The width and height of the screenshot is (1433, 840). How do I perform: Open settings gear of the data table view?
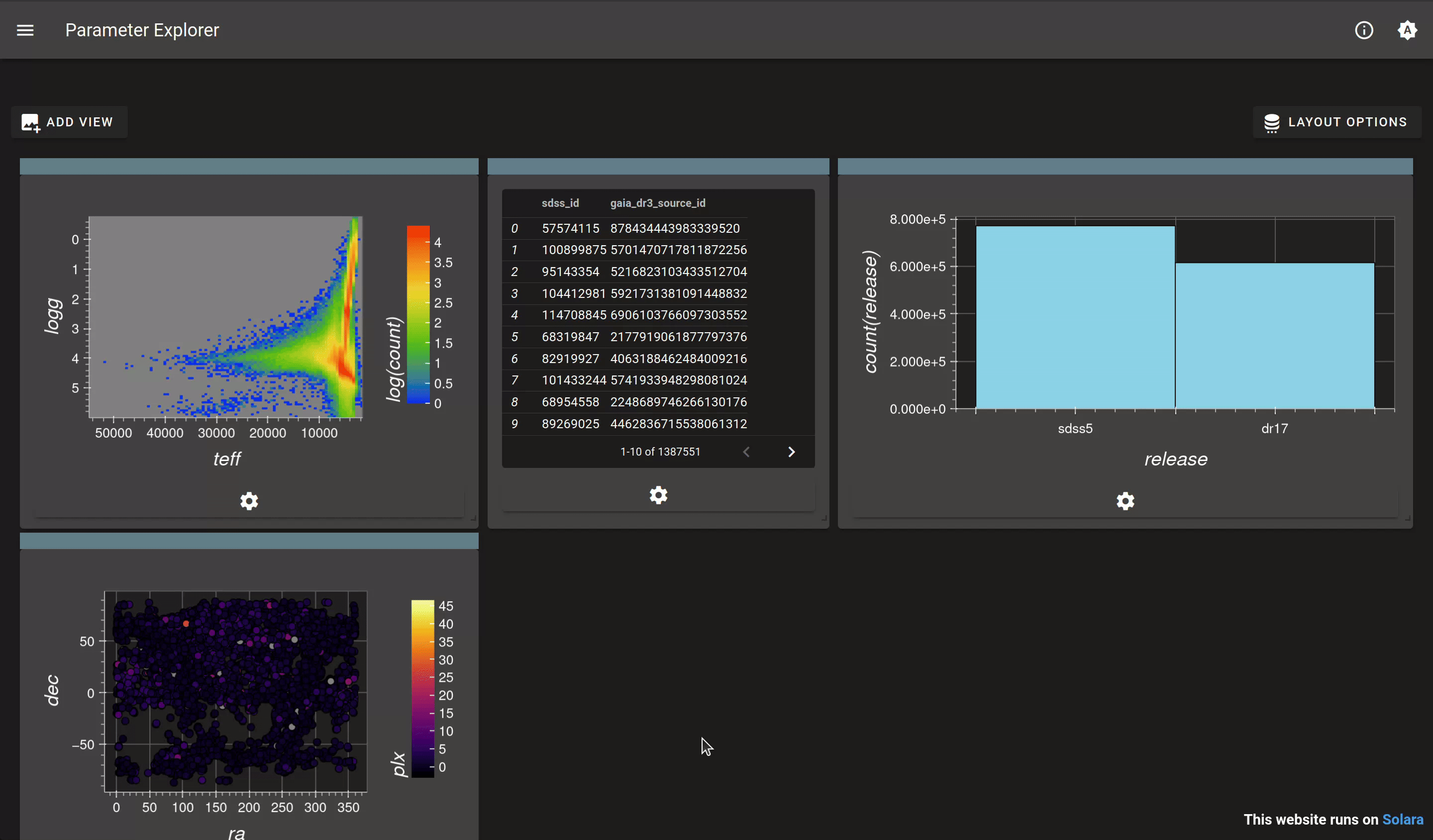coord(658,495)
